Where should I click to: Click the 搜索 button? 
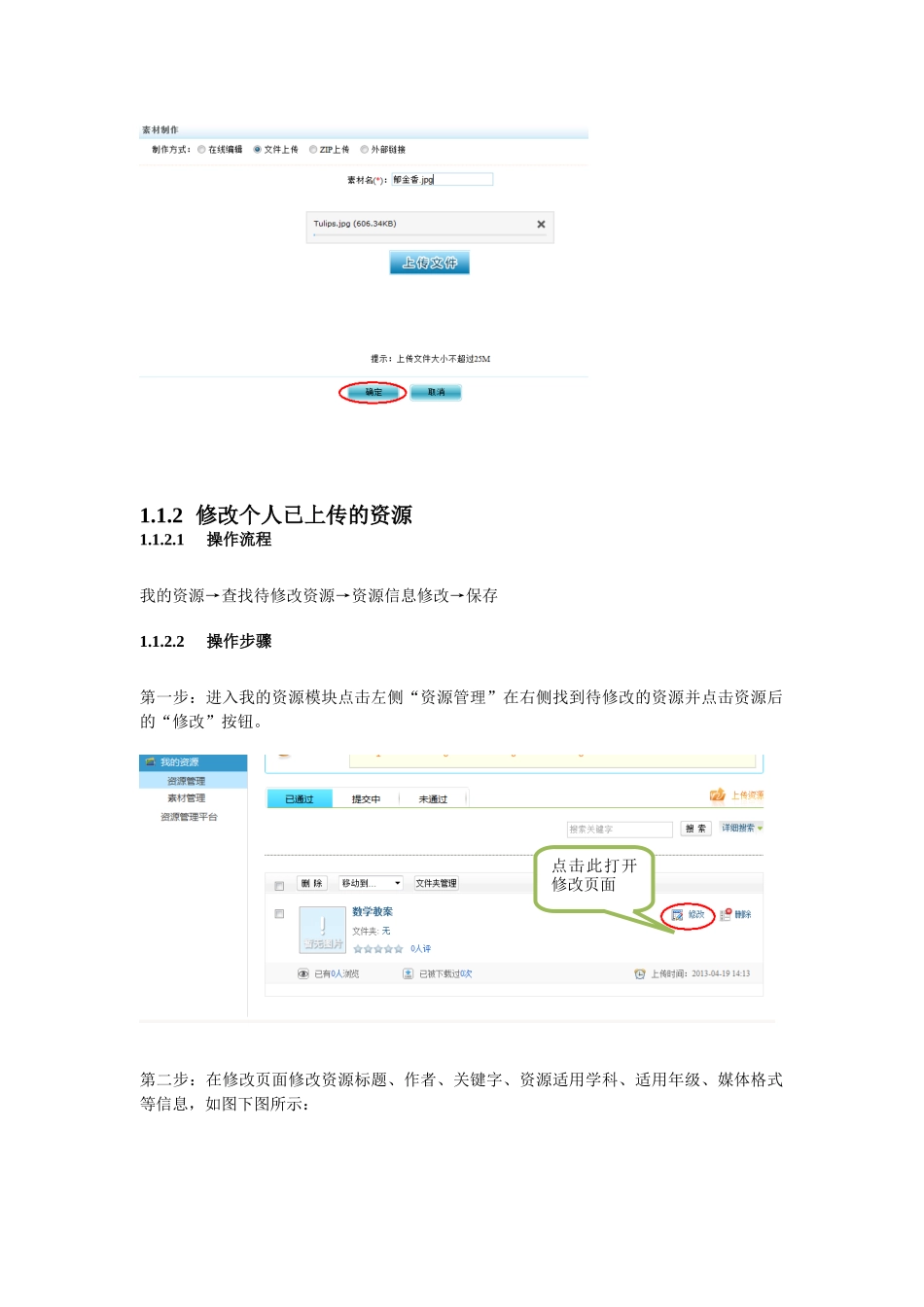695,830
